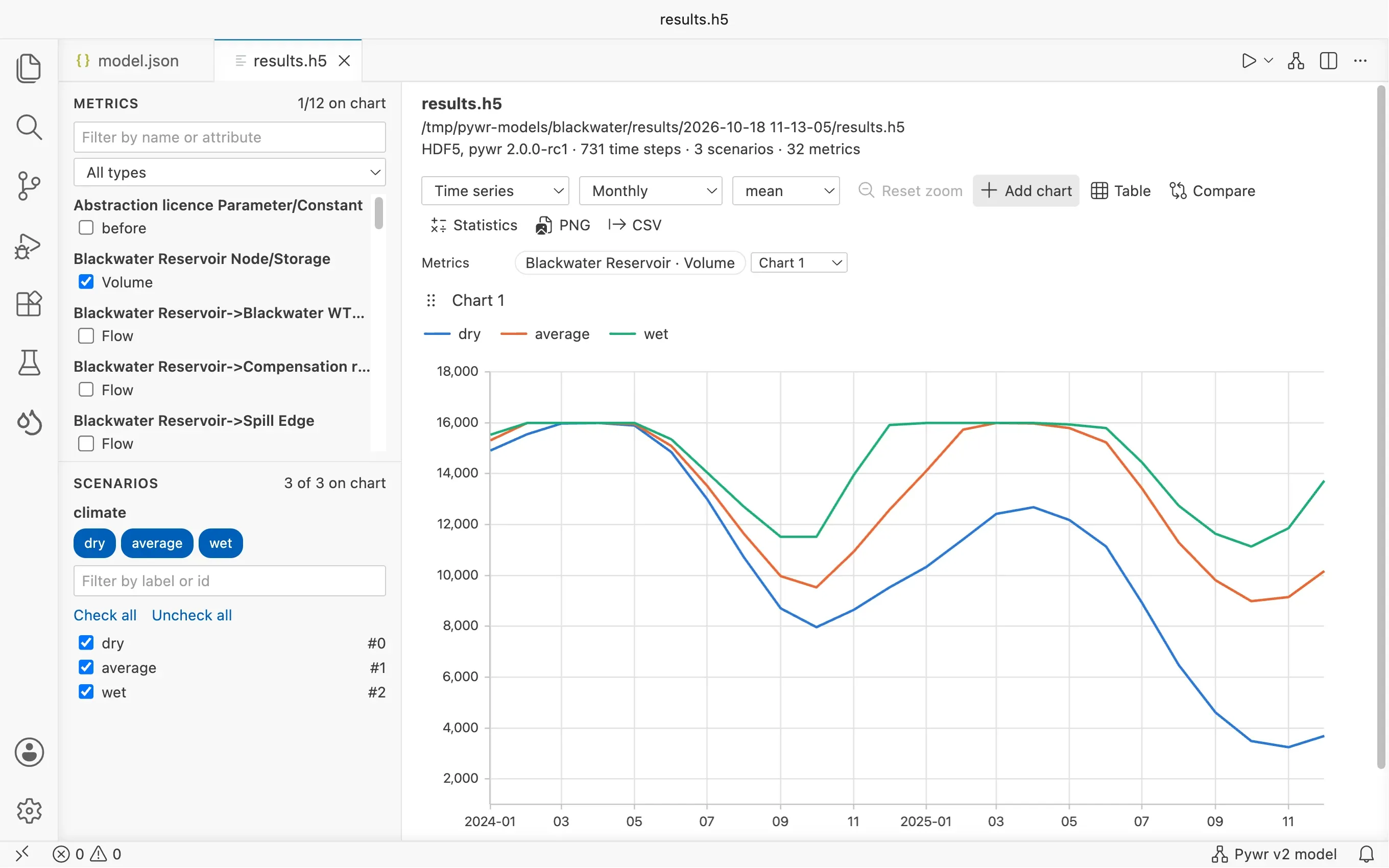Switch to the model.json tab
Viewport: 1389px width, 868px height.
tap(128, 61)
